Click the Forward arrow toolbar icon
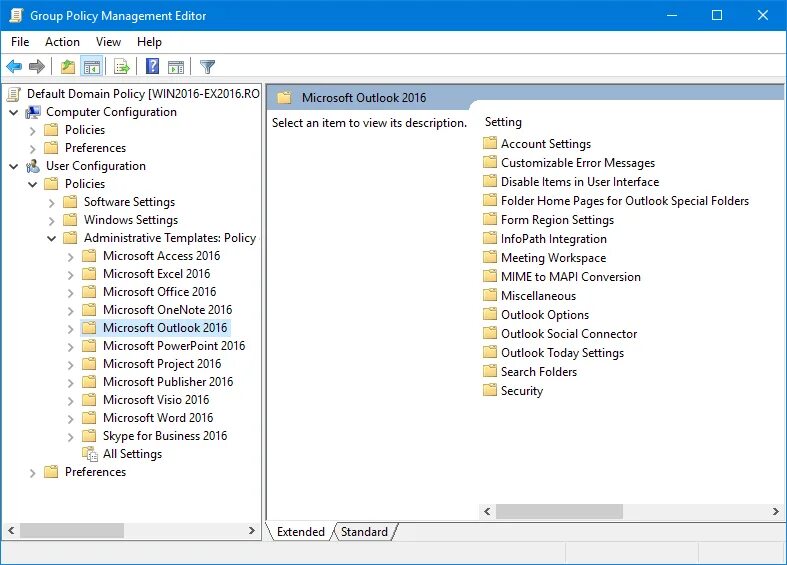Image resolution: width=787 pixels, height=565 pixels. click(x=37, y=66)
